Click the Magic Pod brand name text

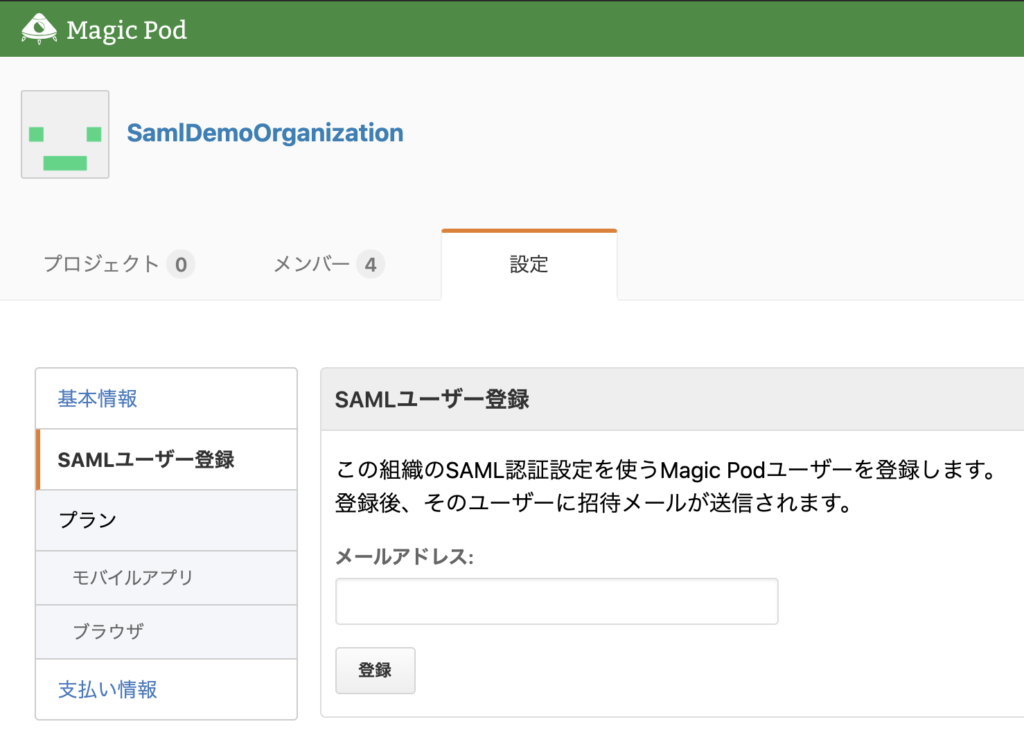(x=127, y=30)
